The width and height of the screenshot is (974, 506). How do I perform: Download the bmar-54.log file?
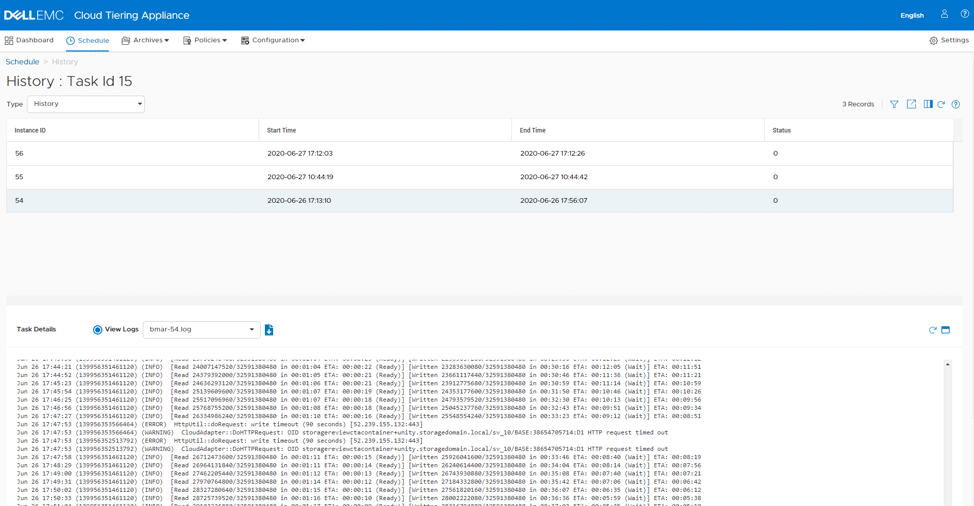(269, 330)
